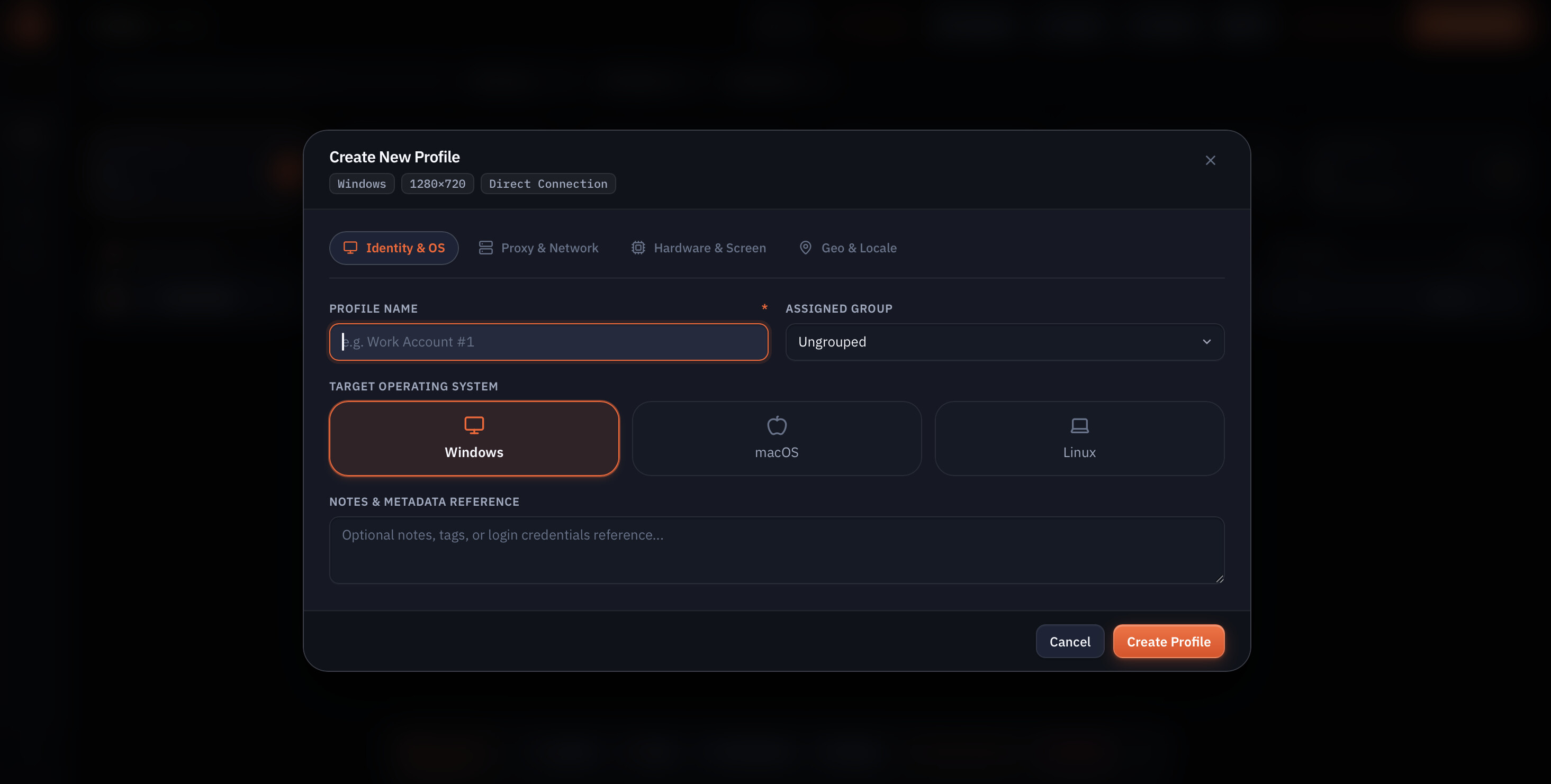This screenshot has height=784, width=1551.
Task: Click the Direct Connection tag
Action: pyautogui.click(x=548, y=184)
